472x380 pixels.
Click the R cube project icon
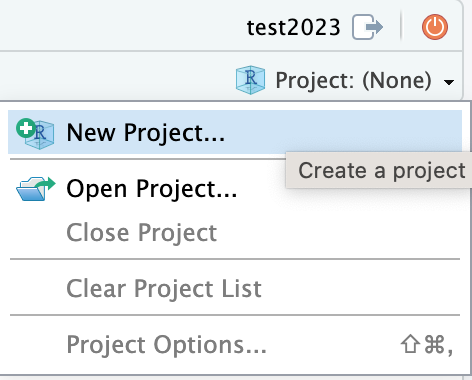[x=250, y=80]
